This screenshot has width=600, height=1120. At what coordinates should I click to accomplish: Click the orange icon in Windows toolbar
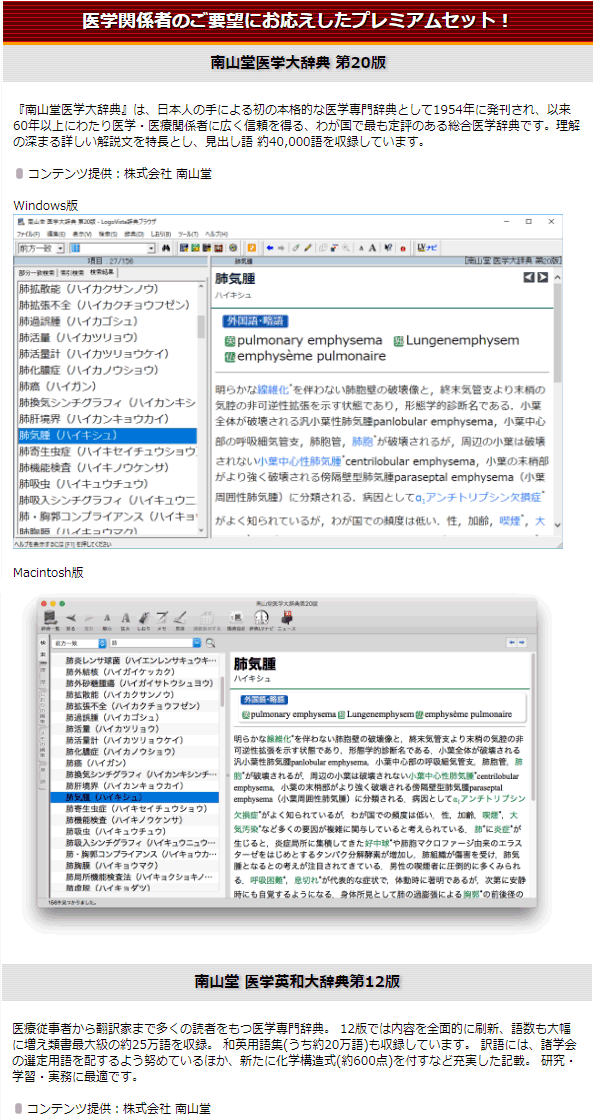pyautogui.click(x=251, y=248)
